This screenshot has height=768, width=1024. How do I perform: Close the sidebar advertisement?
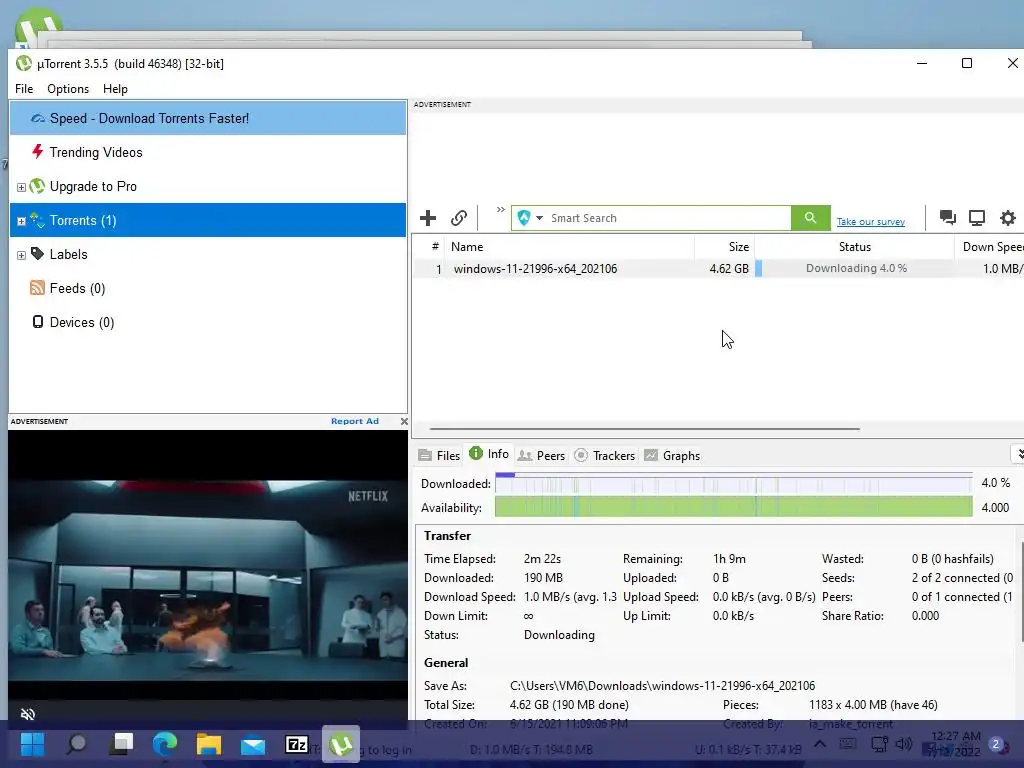pos(404,421)
